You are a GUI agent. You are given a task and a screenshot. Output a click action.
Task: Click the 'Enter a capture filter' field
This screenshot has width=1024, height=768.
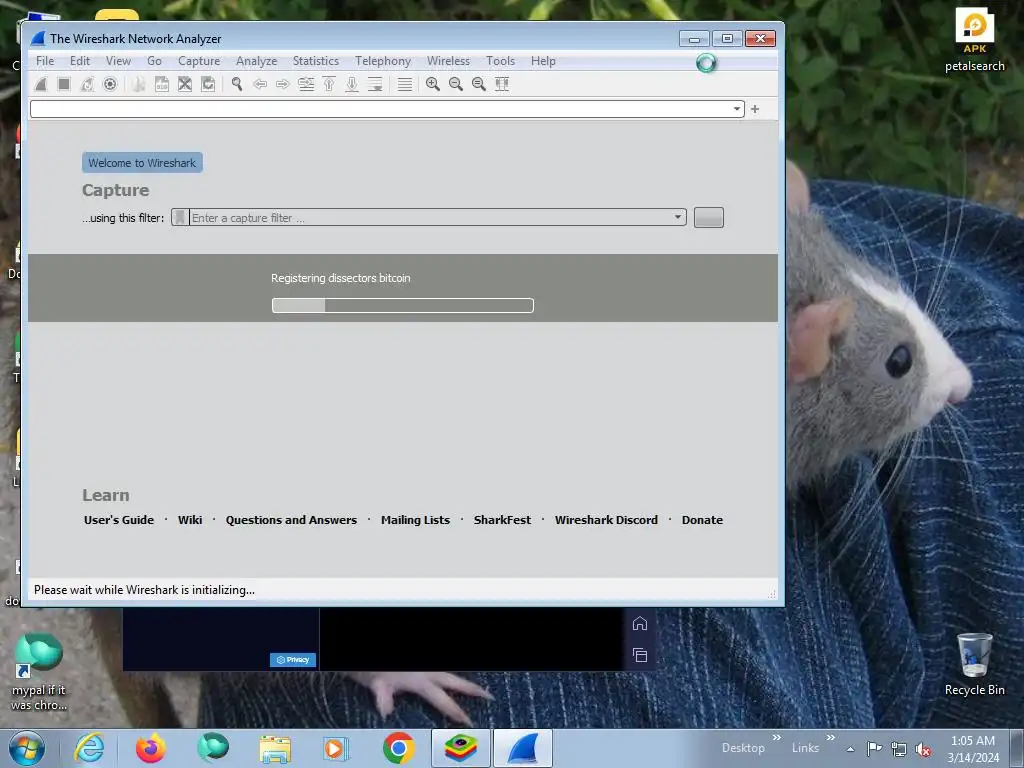(430, 217)
